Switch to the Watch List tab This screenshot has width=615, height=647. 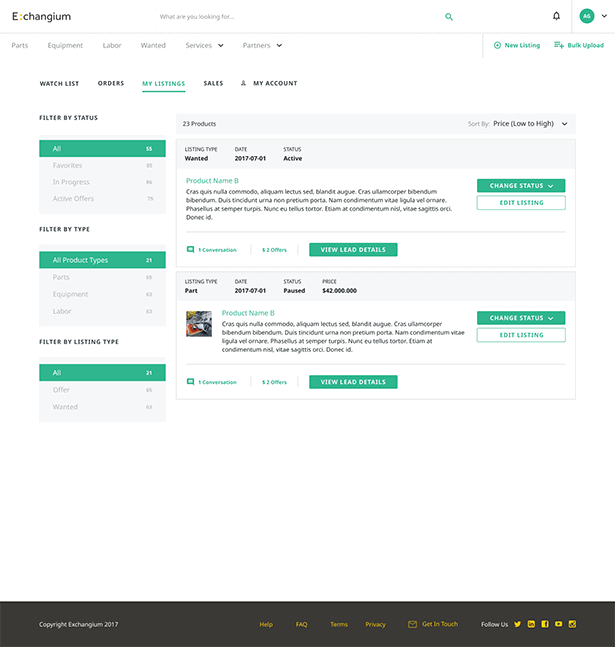point(59,83)
